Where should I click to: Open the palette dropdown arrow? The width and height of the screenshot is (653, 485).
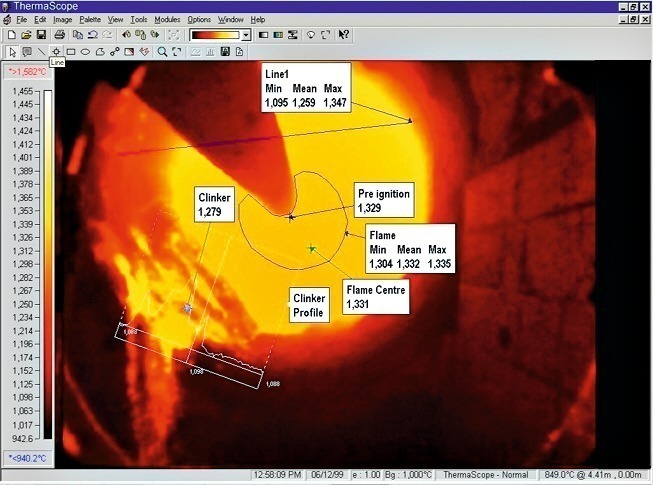coord(246,35)
